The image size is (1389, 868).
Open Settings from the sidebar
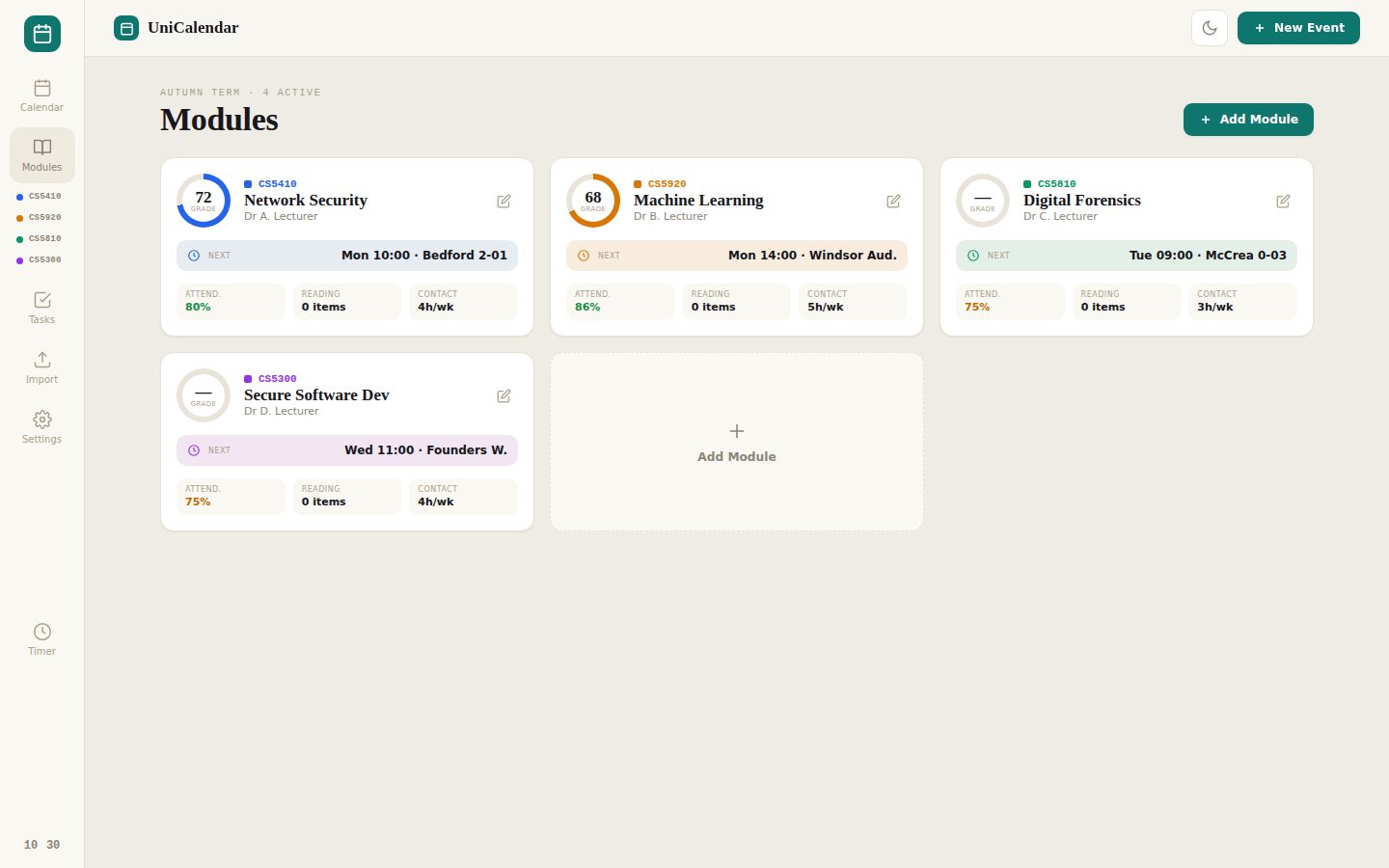(42, 427)
